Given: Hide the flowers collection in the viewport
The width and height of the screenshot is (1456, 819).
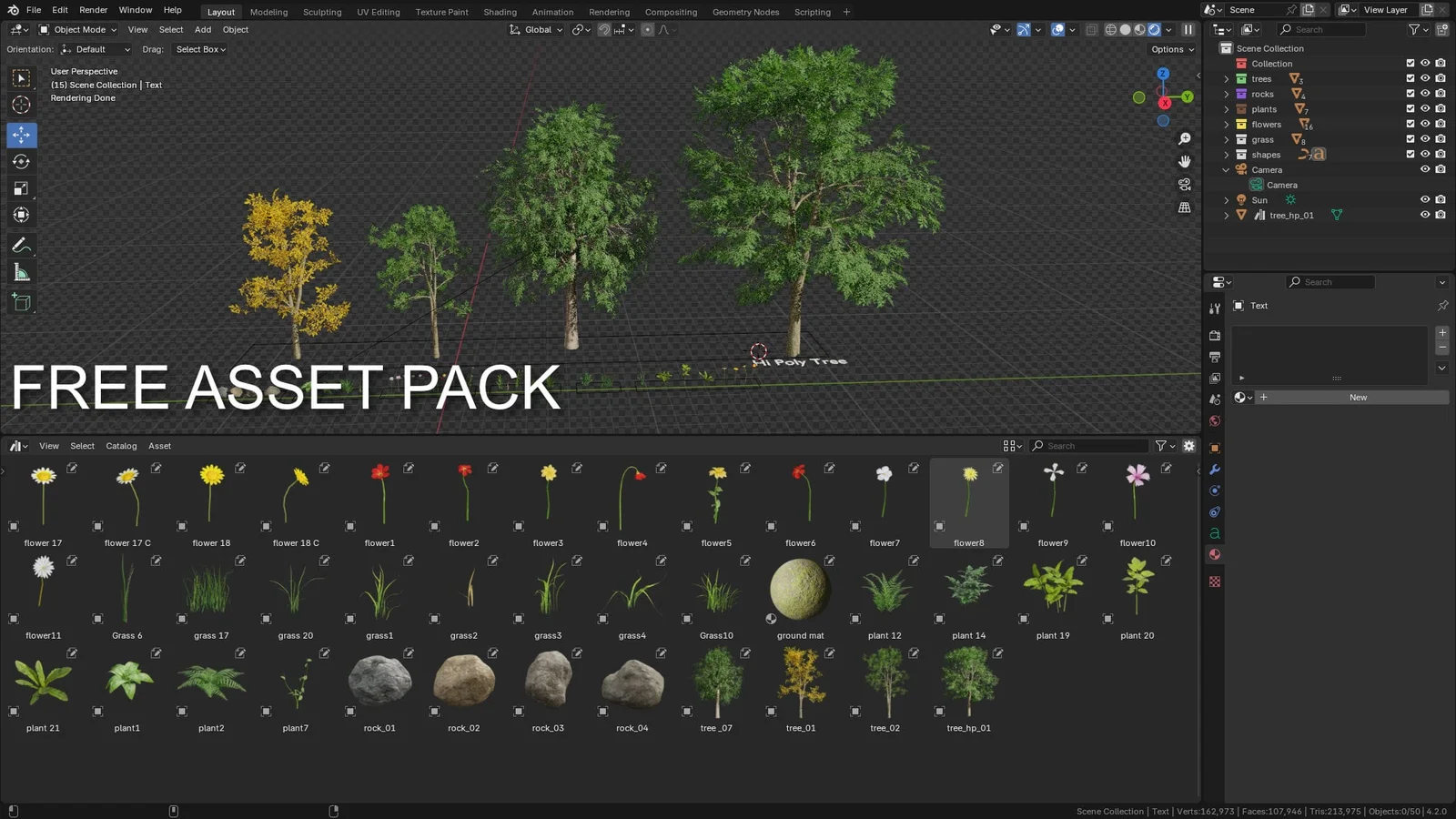Looking at the screenshot, I should click(x=1425, y=124).
